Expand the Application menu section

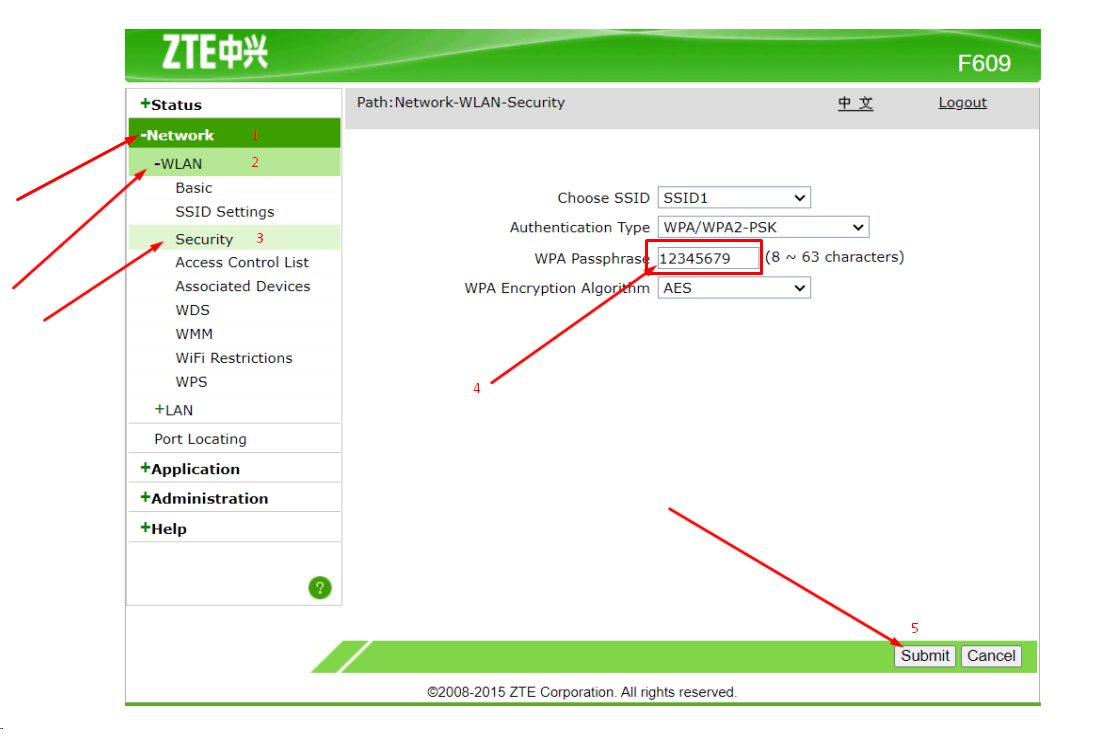(190, 469)
